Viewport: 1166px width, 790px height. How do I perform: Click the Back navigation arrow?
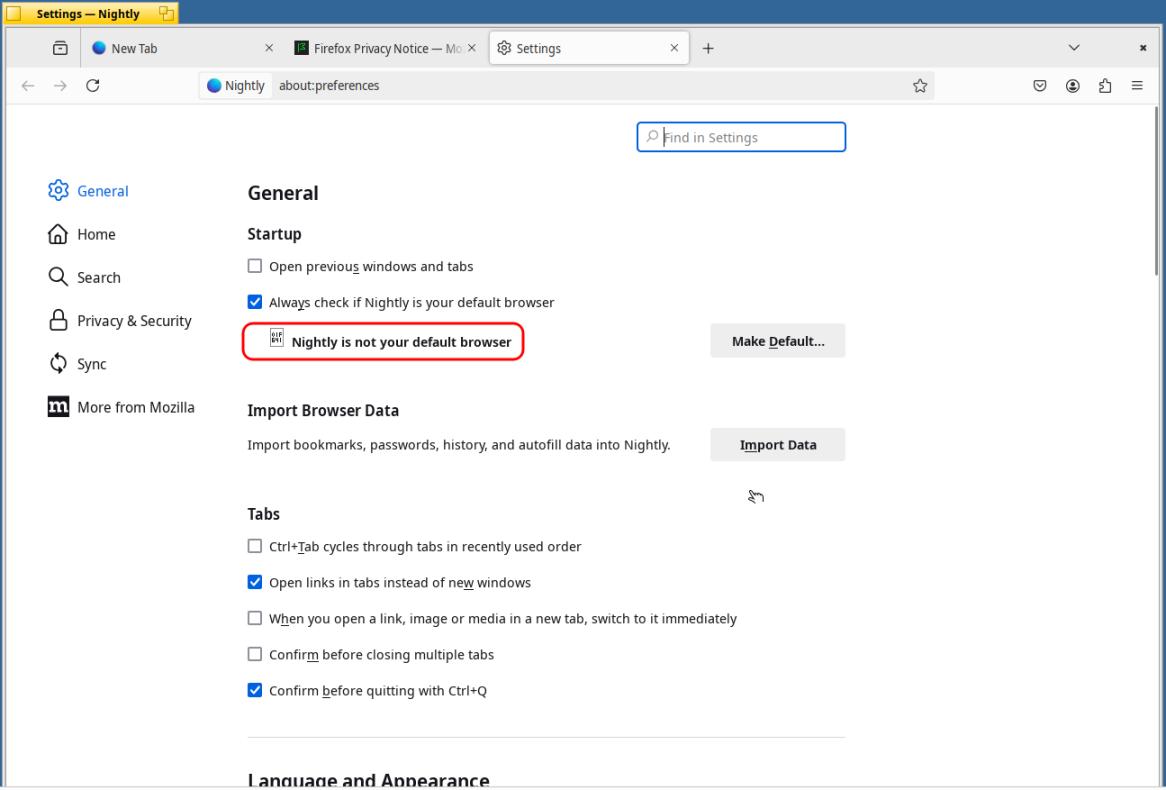[28, 86]
